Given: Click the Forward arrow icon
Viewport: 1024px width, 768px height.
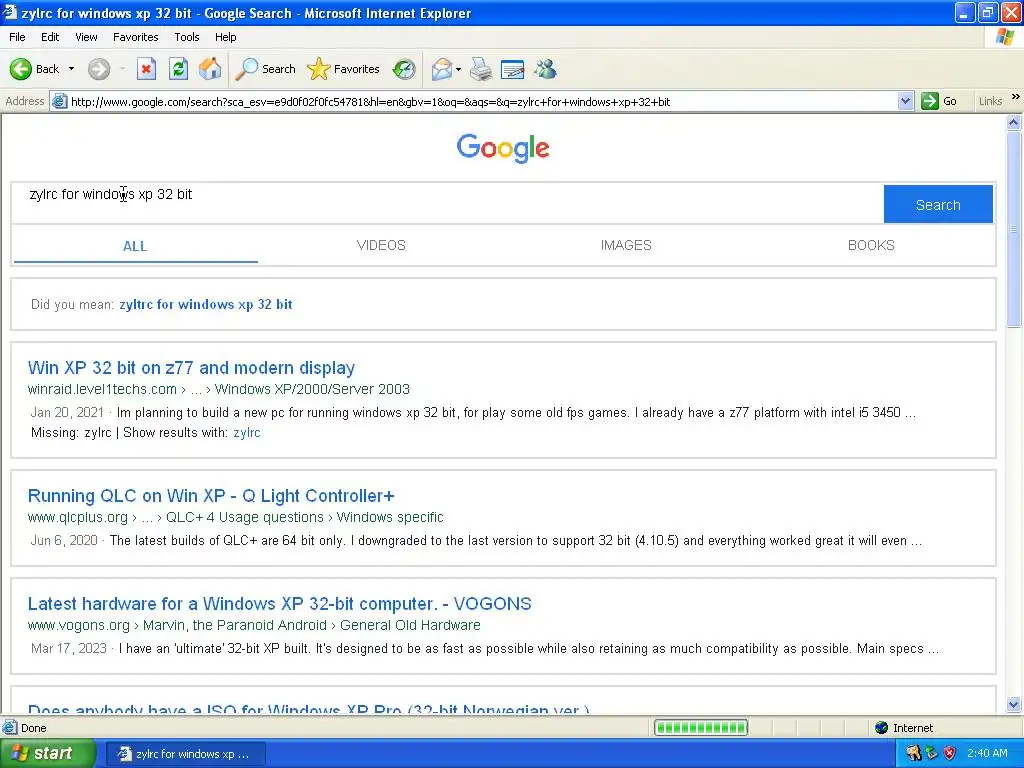Looking at the screenshot, I should click(99, 69).
